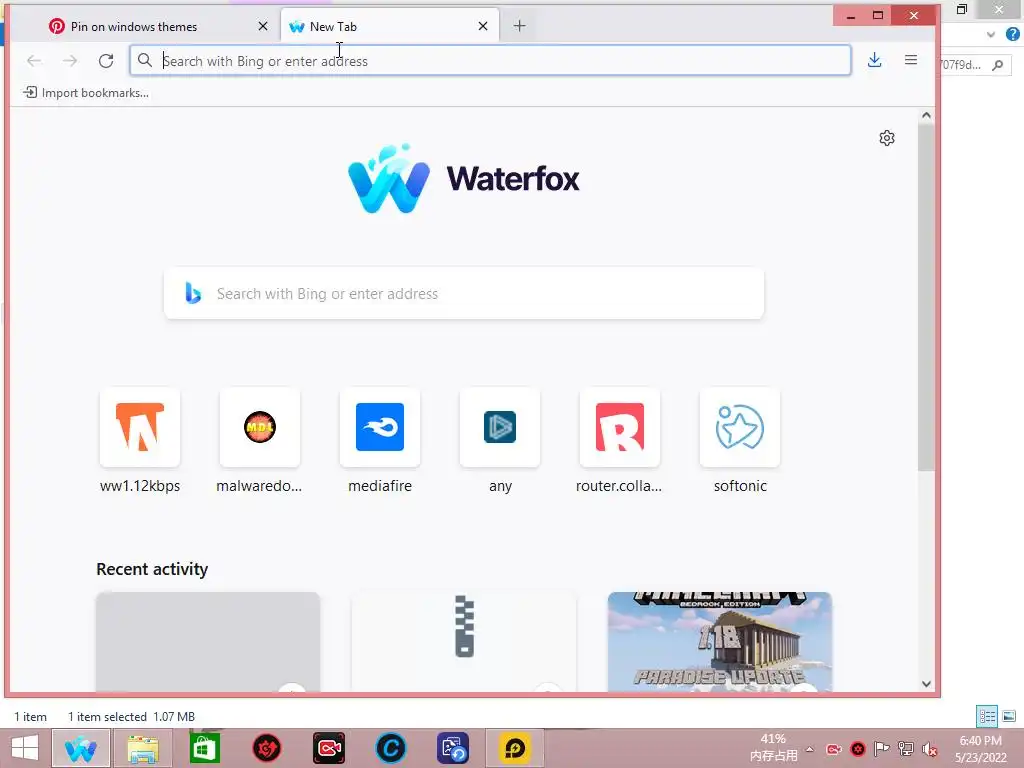Close the Pin on windows themes tab
The width and height of the screenshot is (1024, 768).
263,26
